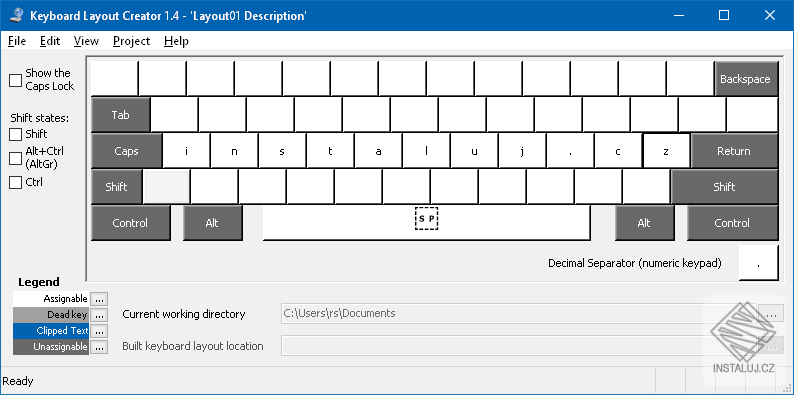Click the key labeled a
Viewport: 794px width, 395px height.
[x=378, y=151]
